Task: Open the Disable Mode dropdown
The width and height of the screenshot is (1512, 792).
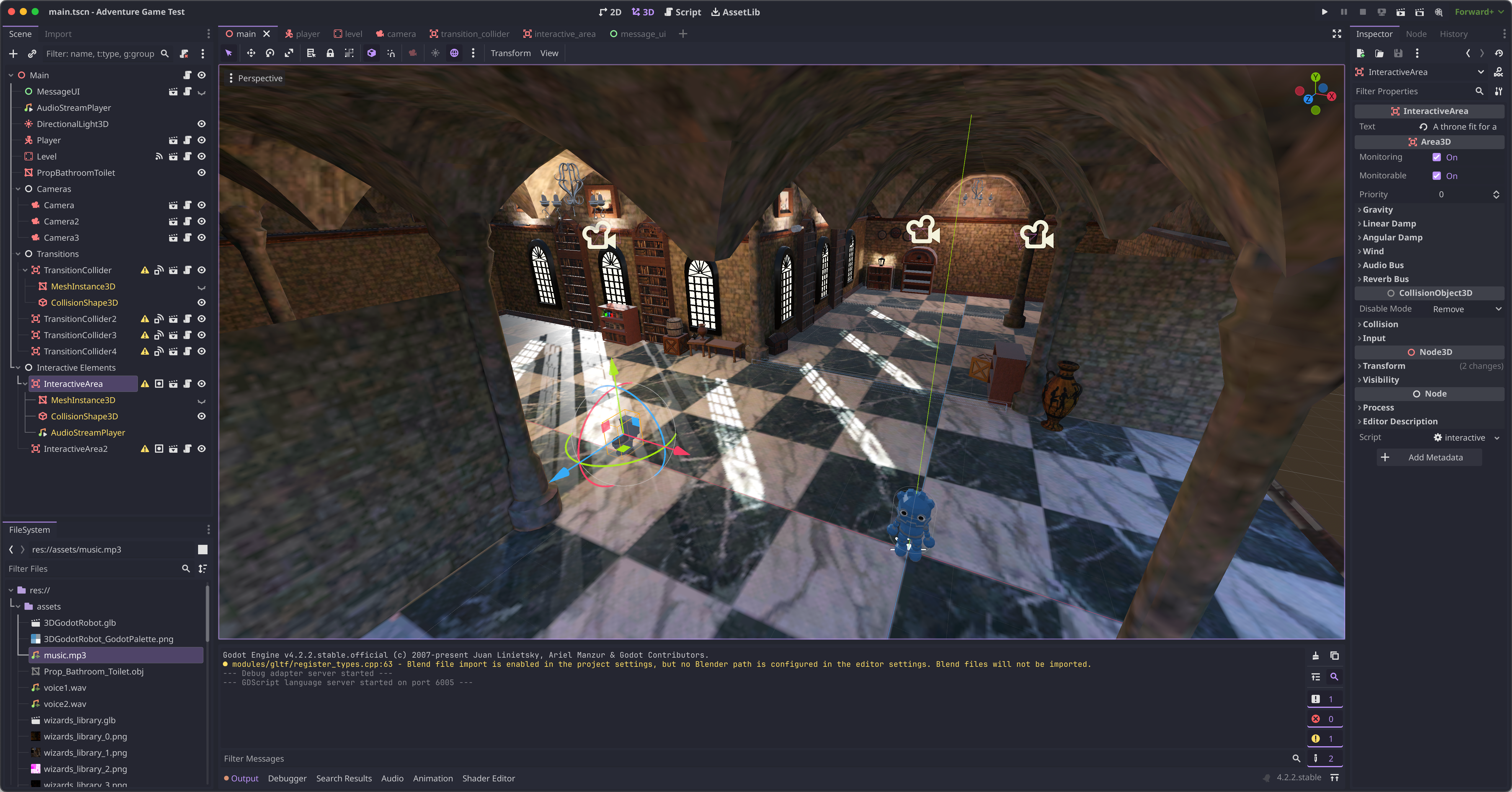Action: (1466, 309)
